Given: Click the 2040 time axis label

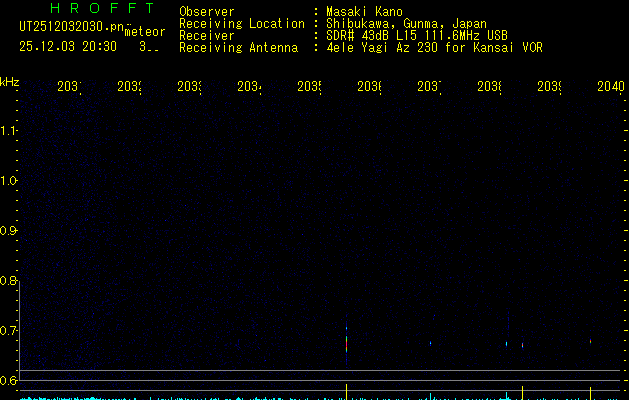Looking at the screenshot, I should 610,87.
